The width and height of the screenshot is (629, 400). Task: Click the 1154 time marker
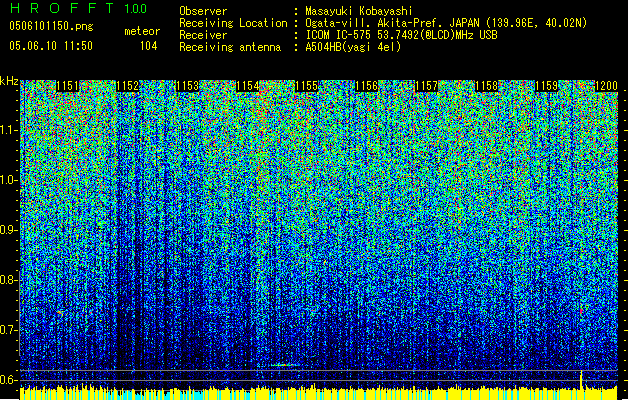(x=248, y=86)
